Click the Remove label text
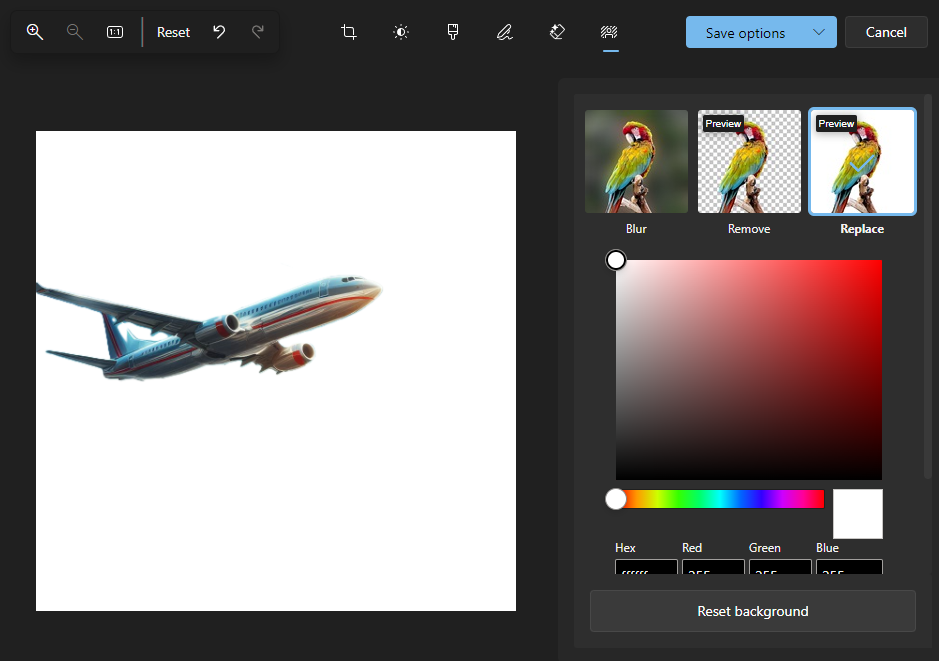This screenshot has height=661, width=939. pyautogui.click(x=749, y=229)
